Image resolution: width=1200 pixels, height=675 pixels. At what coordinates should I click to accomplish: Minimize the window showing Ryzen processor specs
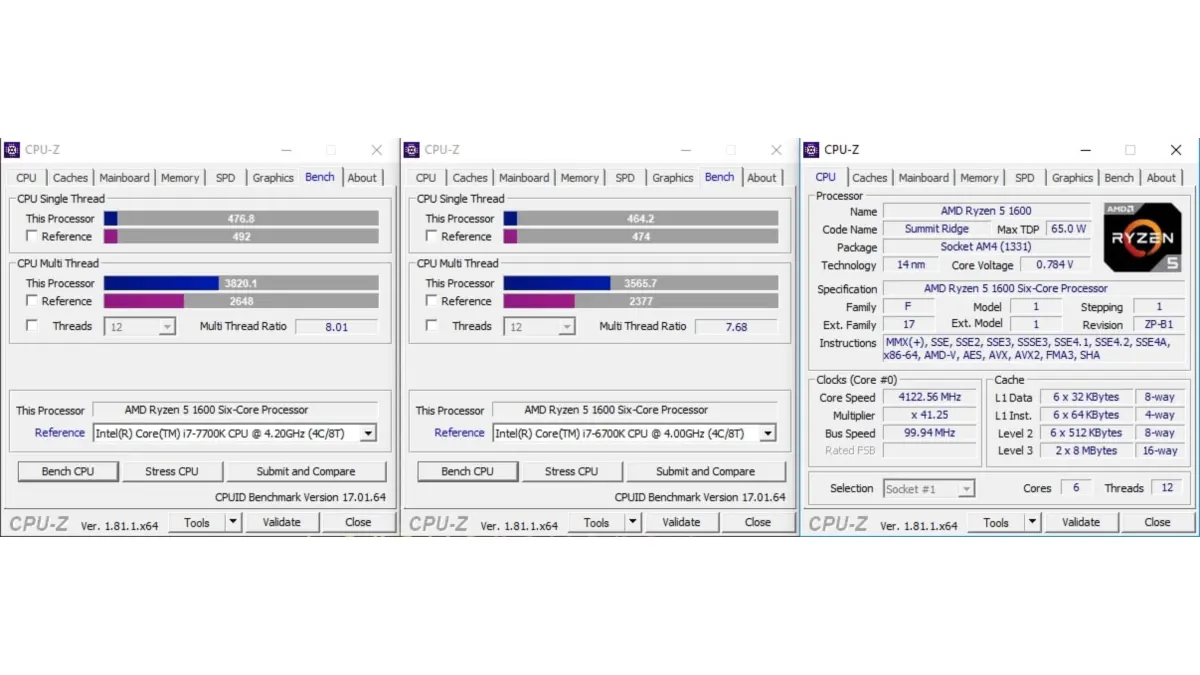[1084, 150]
